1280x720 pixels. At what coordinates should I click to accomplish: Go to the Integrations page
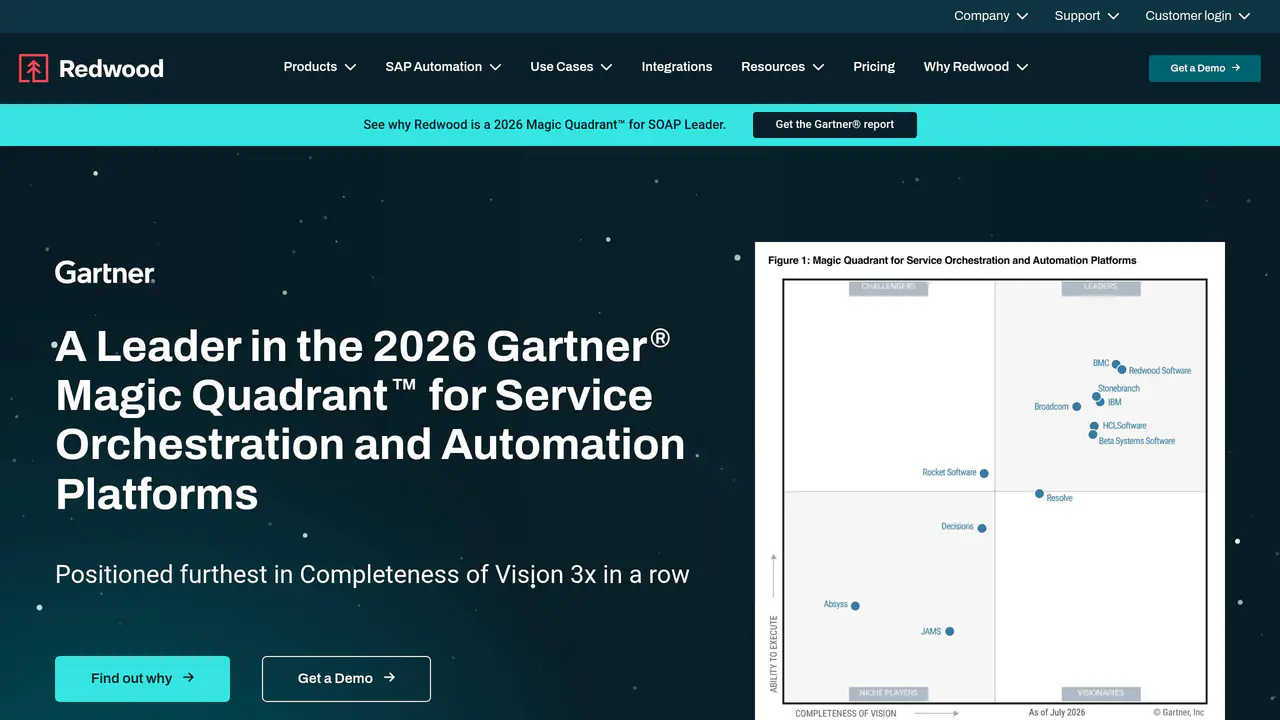click(677, 67)
